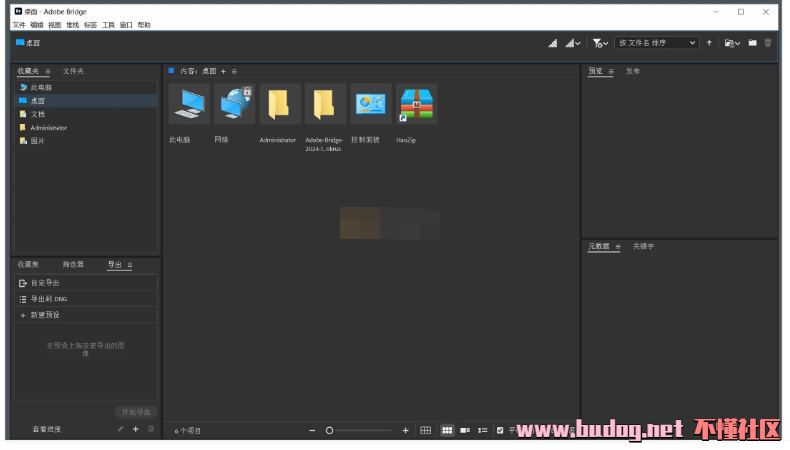Switch to thumbnails view icon
Image resolution: width=790 pixels, height=450 pixels.
[x=447, y=431]
